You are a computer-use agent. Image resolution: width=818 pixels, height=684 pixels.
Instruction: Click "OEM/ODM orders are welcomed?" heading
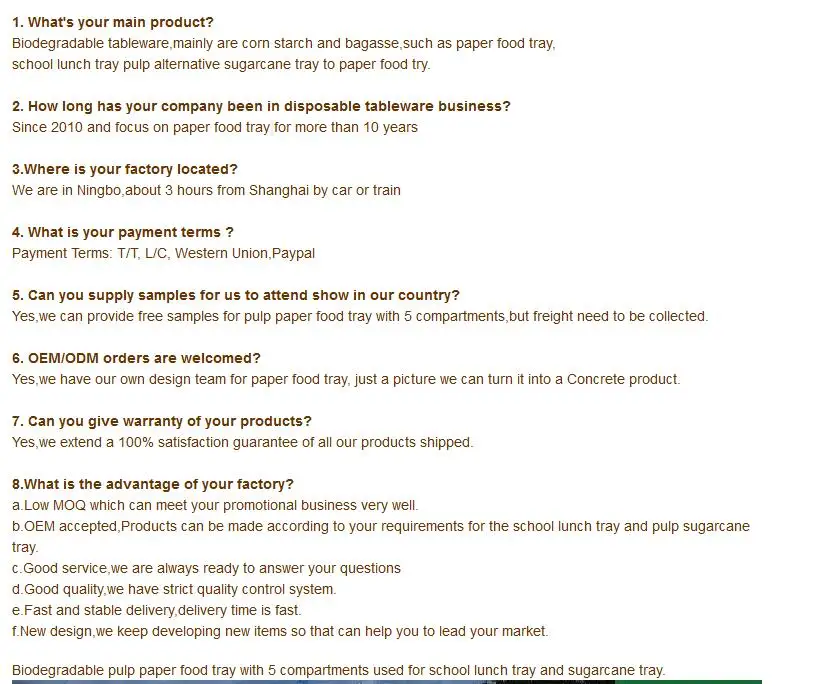[136, 358]
